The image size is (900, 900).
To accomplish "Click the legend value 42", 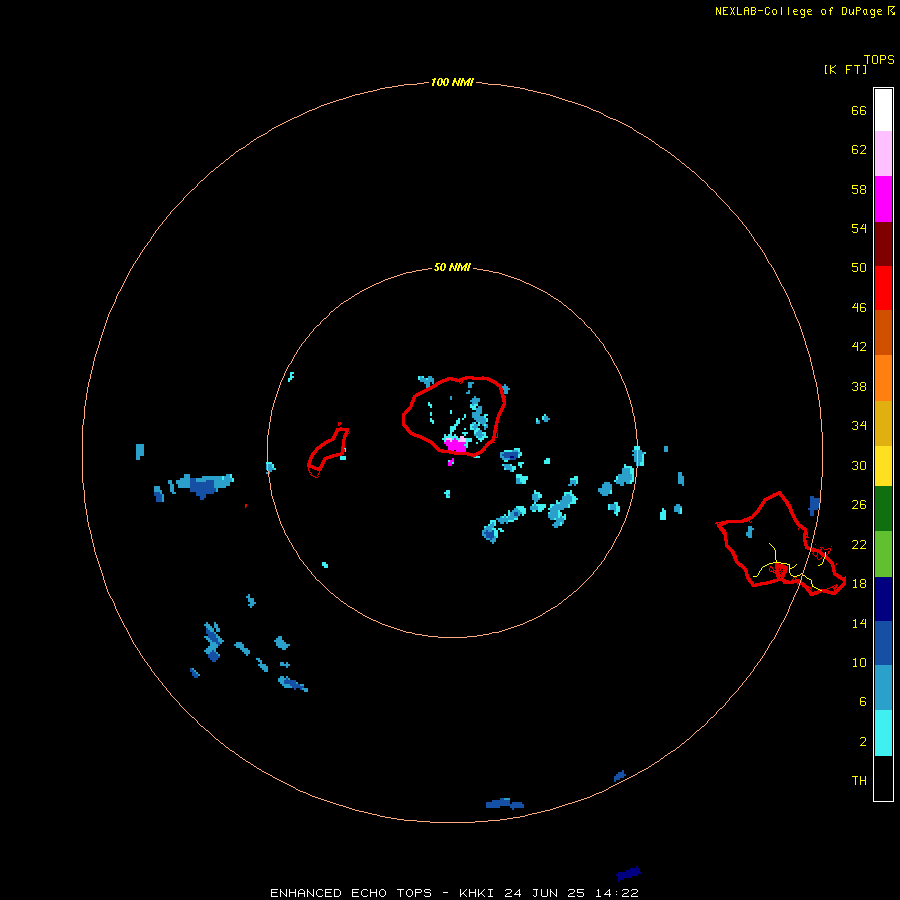I will [x=859, y=347].
